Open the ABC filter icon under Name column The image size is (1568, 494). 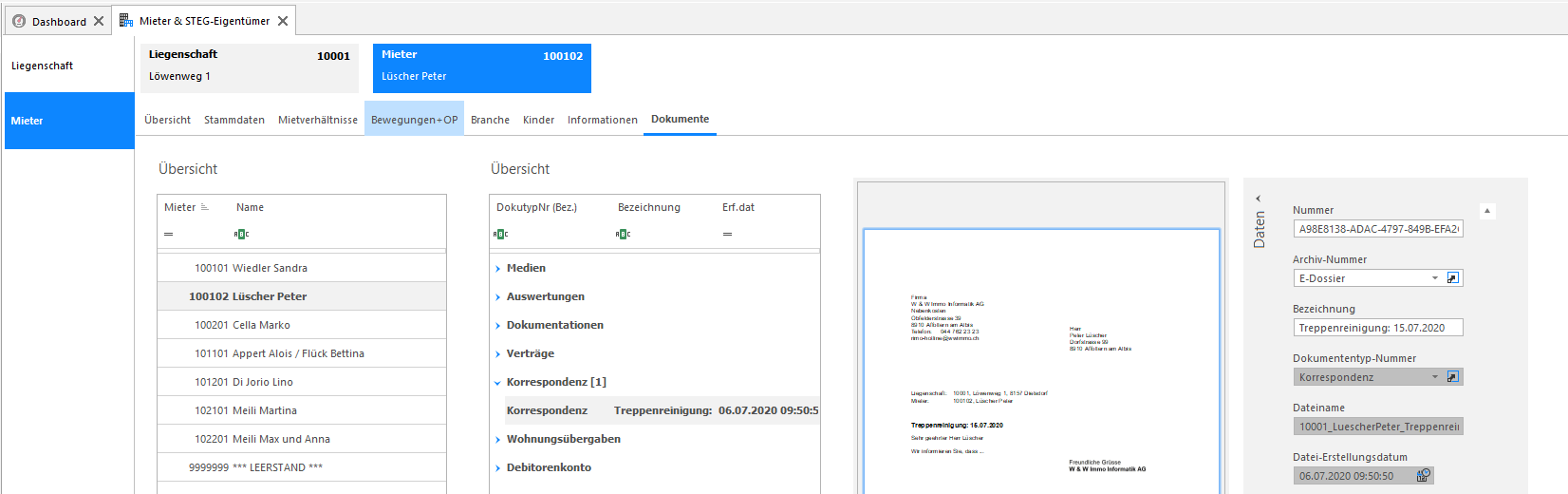241,234
